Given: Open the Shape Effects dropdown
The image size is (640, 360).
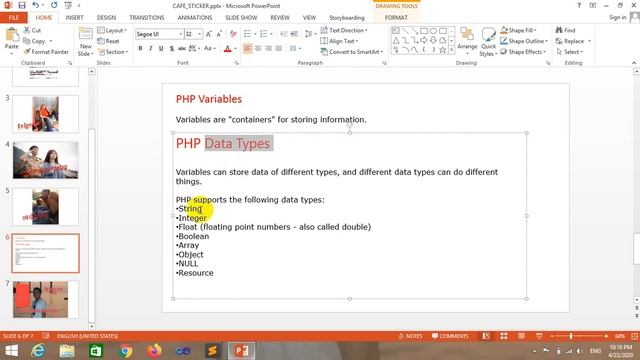Looking at the screenshot, I should click(523, 52).
